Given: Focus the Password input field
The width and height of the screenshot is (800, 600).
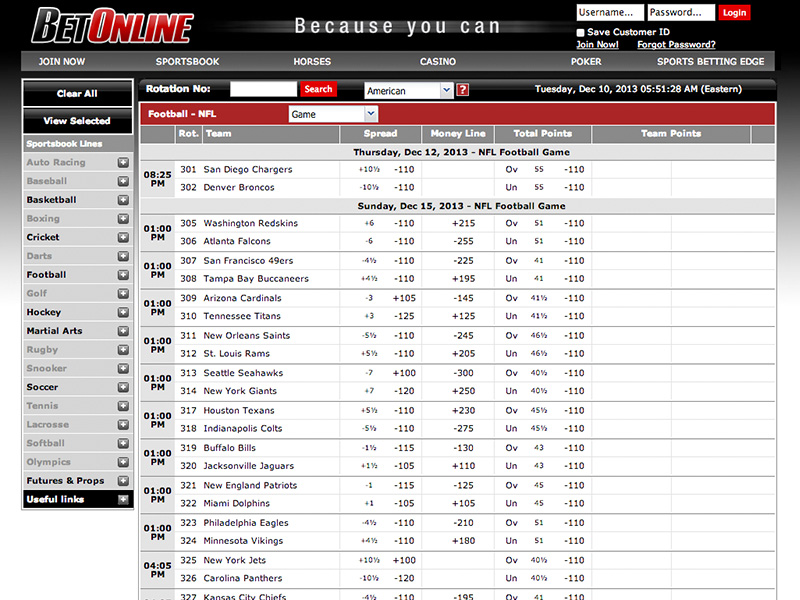Looking at the screenshot, I should point(681,13).
